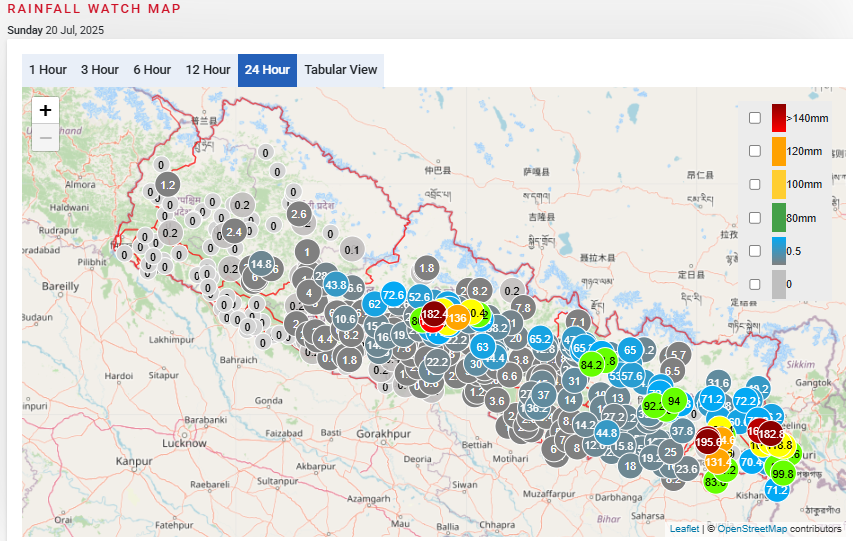The height and width of the screenshot is (541, 853).
Task: Open the Tabular View tab
Action: tap(341, 70)
